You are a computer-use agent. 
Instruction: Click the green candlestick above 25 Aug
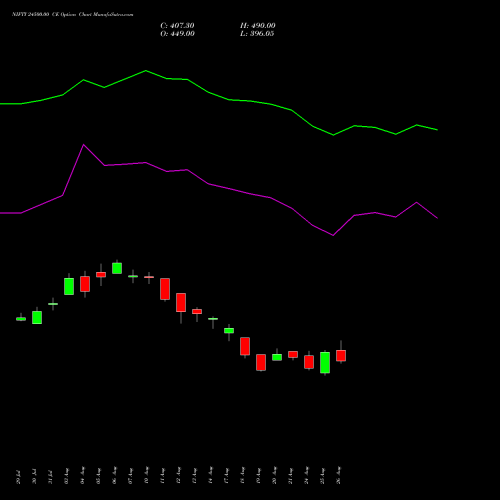[x=325, y=362]
